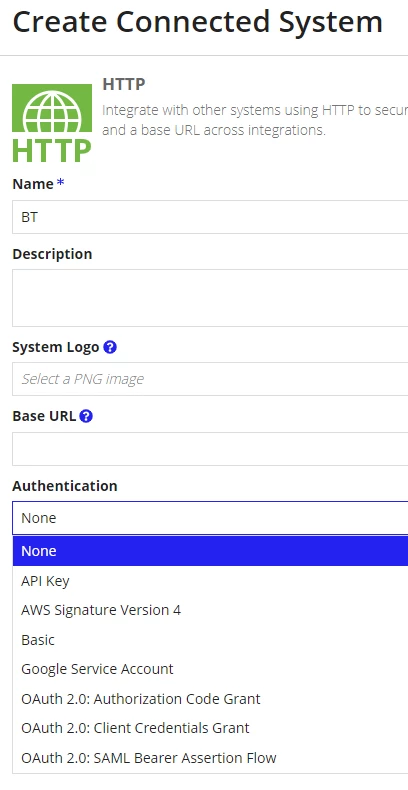Image resolution: width=408 pixels, height=790 pixels.
Task: Focus the empty Base URL field
Action: click(x=210, y=449)
